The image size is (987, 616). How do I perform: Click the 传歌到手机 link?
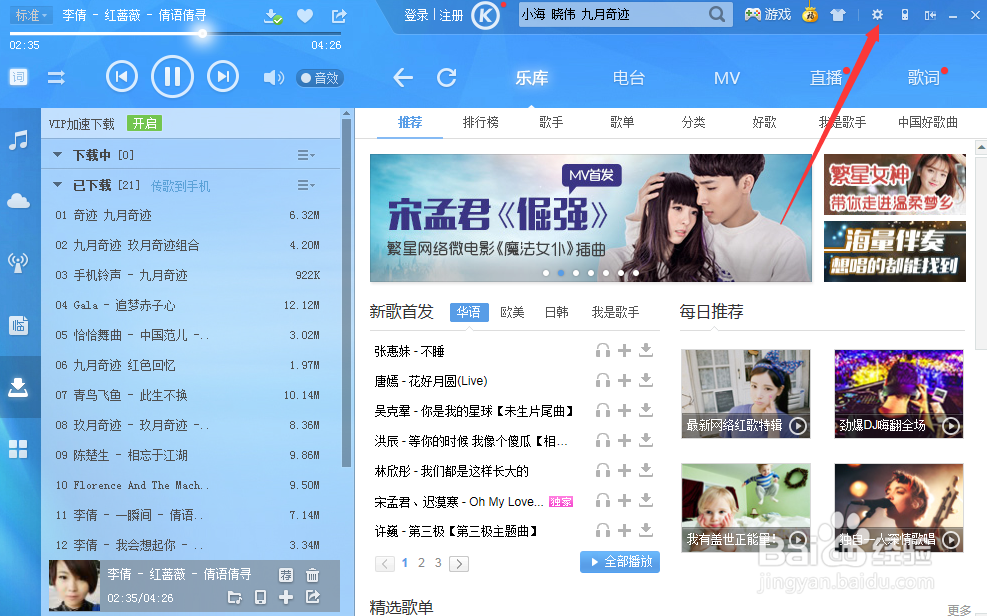(x=181, y=186)
